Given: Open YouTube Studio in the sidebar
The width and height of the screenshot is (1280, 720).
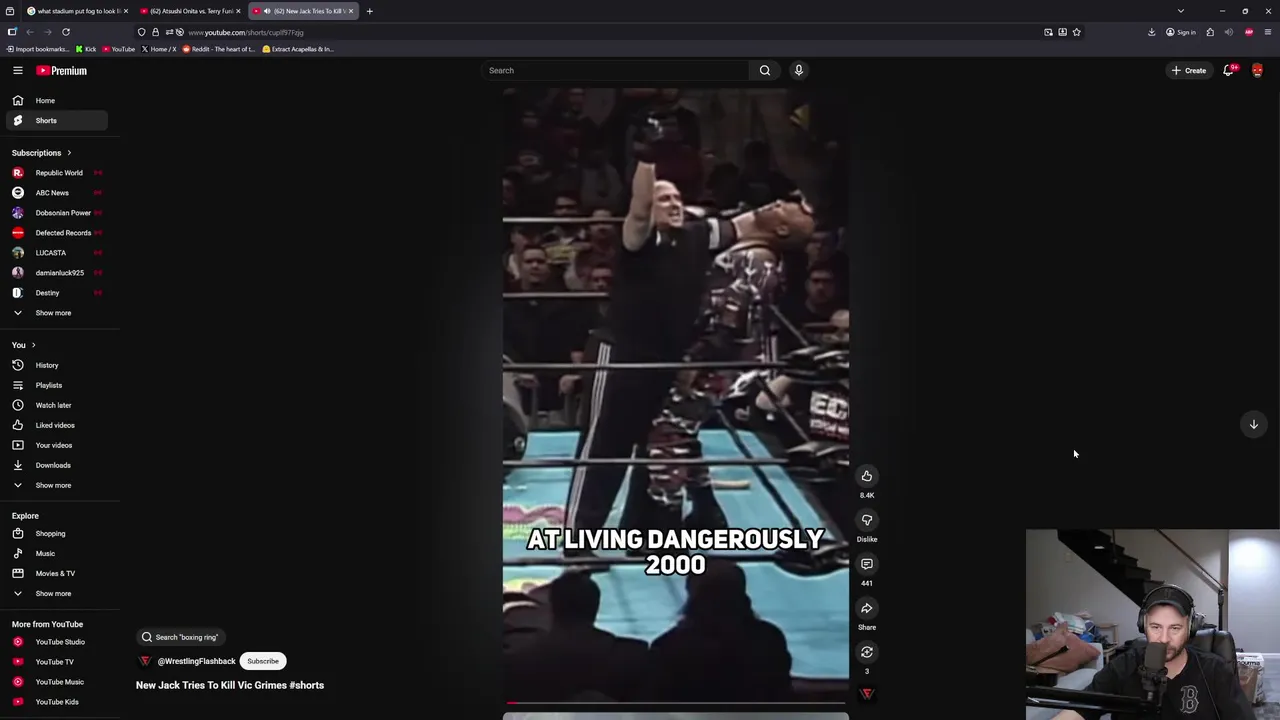Looking at the screenshot, I should click(x=56, y=642).
